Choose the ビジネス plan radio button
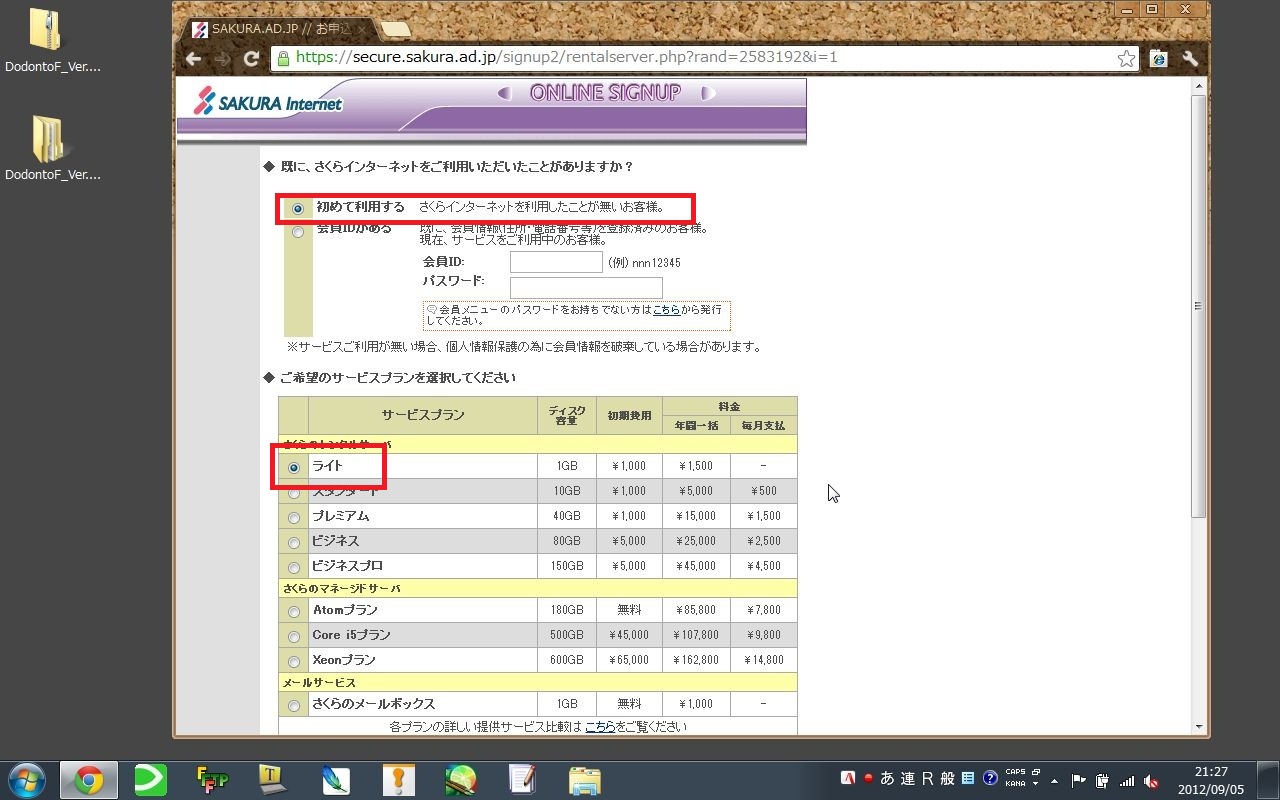The image size is (1280, 800). pos(293,543)
